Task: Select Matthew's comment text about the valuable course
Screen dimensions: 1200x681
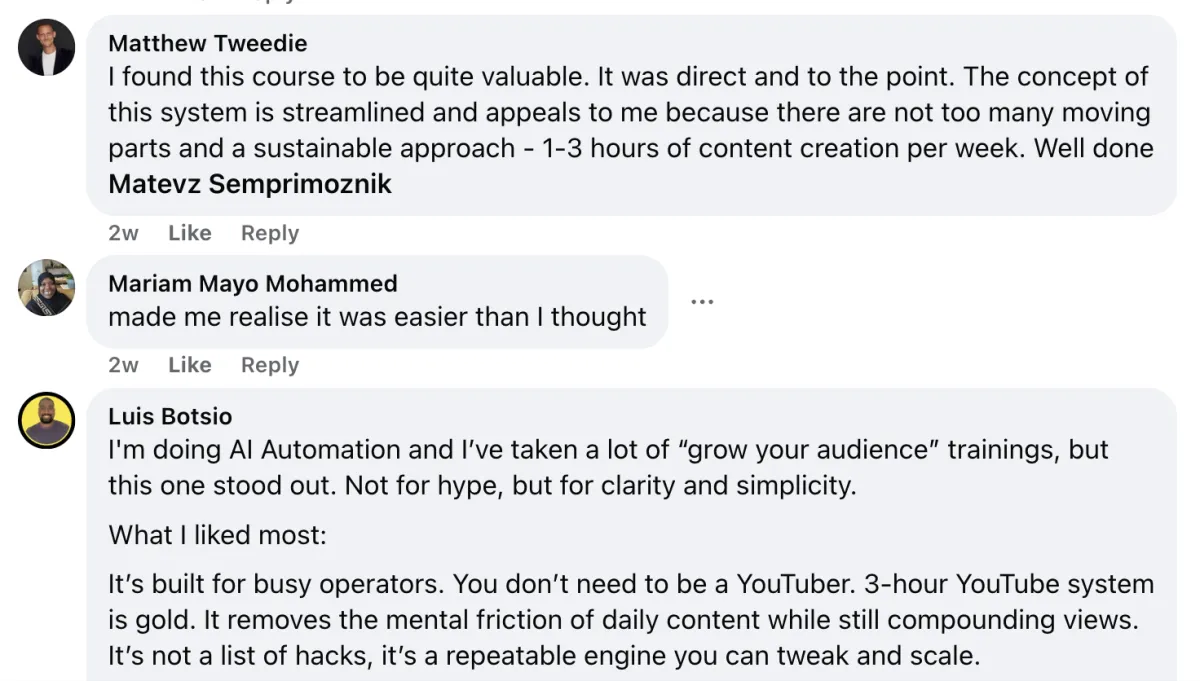Action: (631, 130)
